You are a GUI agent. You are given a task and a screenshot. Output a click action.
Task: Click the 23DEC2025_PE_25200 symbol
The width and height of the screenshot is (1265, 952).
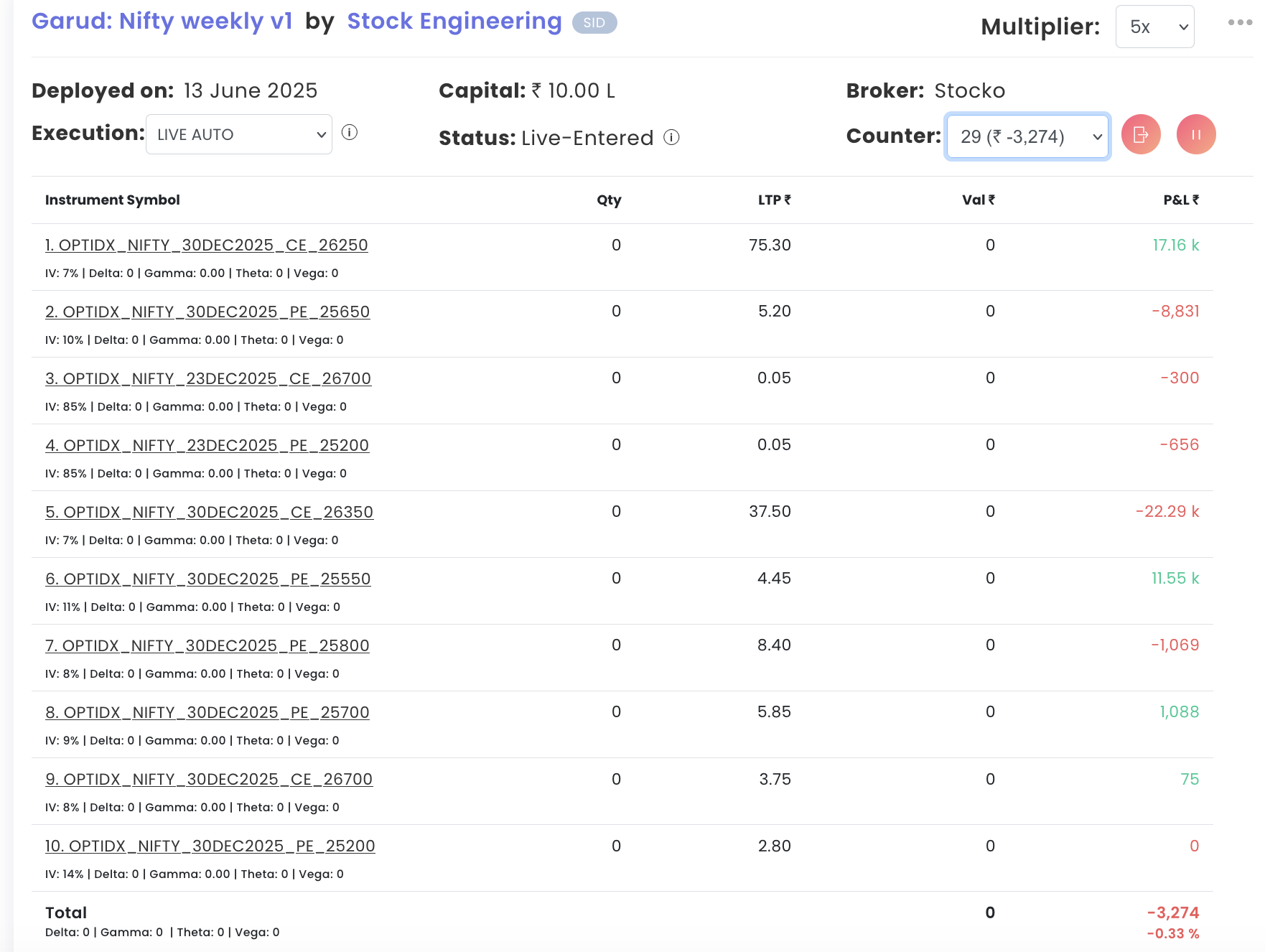coord(207,446)
